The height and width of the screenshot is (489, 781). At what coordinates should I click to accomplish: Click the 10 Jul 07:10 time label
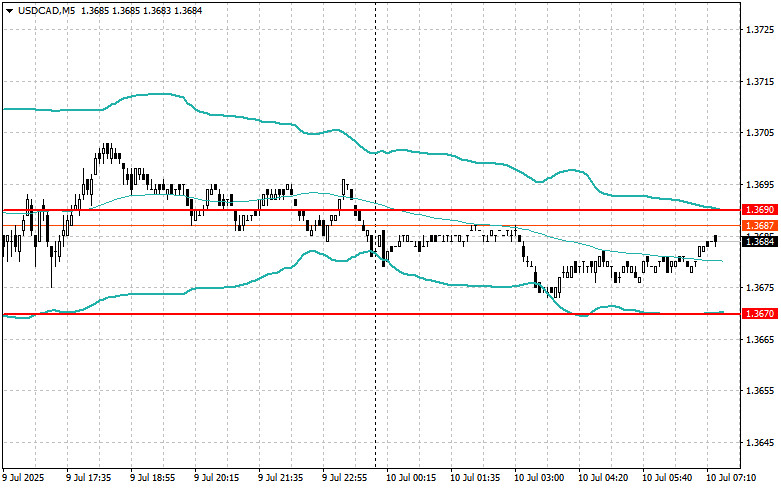[x=731, y=478]
